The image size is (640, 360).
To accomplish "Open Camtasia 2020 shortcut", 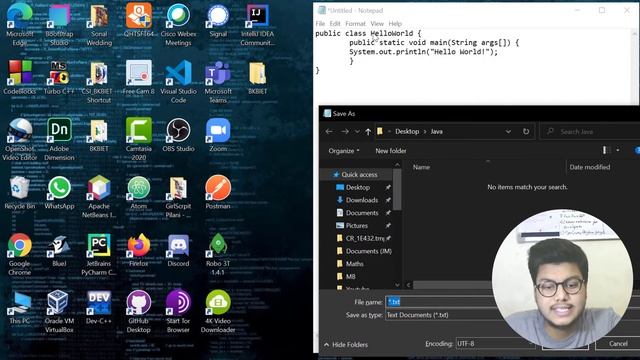I will pos(139,139).
